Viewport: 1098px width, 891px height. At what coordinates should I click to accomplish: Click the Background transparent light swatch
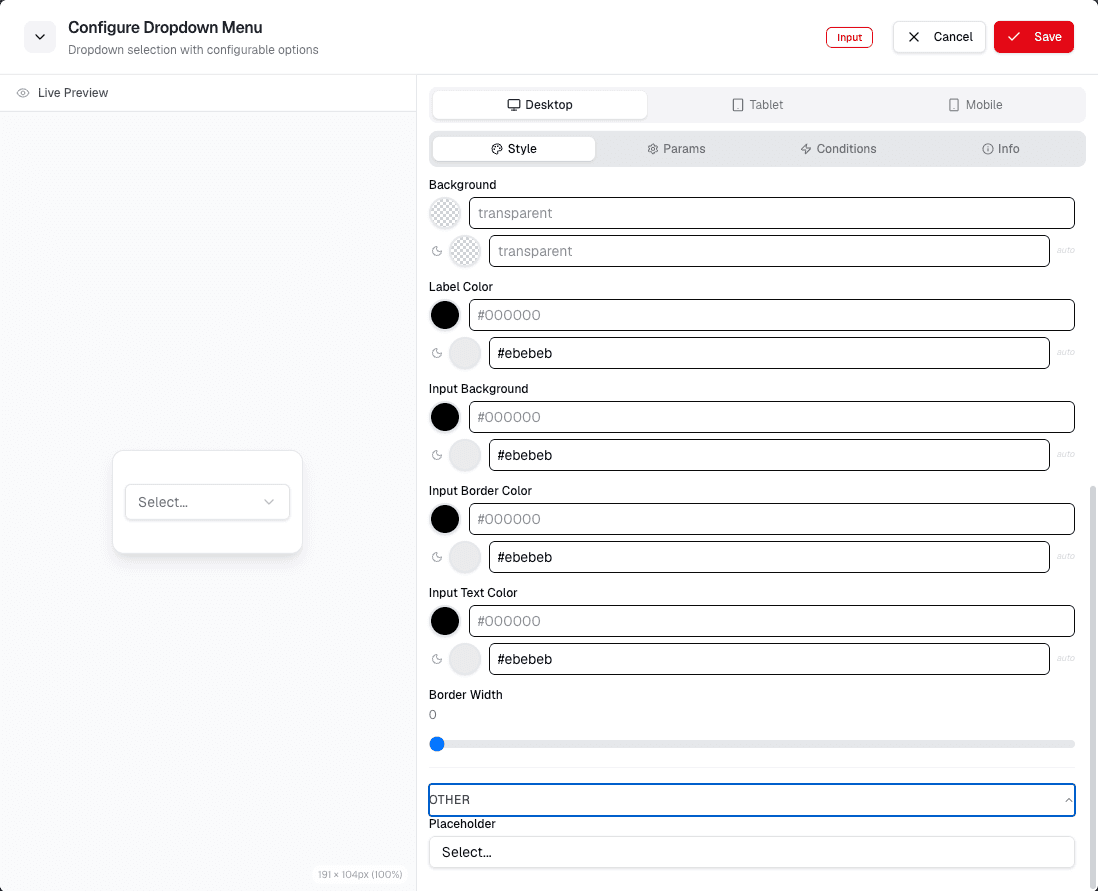click(x=445, y=214)
